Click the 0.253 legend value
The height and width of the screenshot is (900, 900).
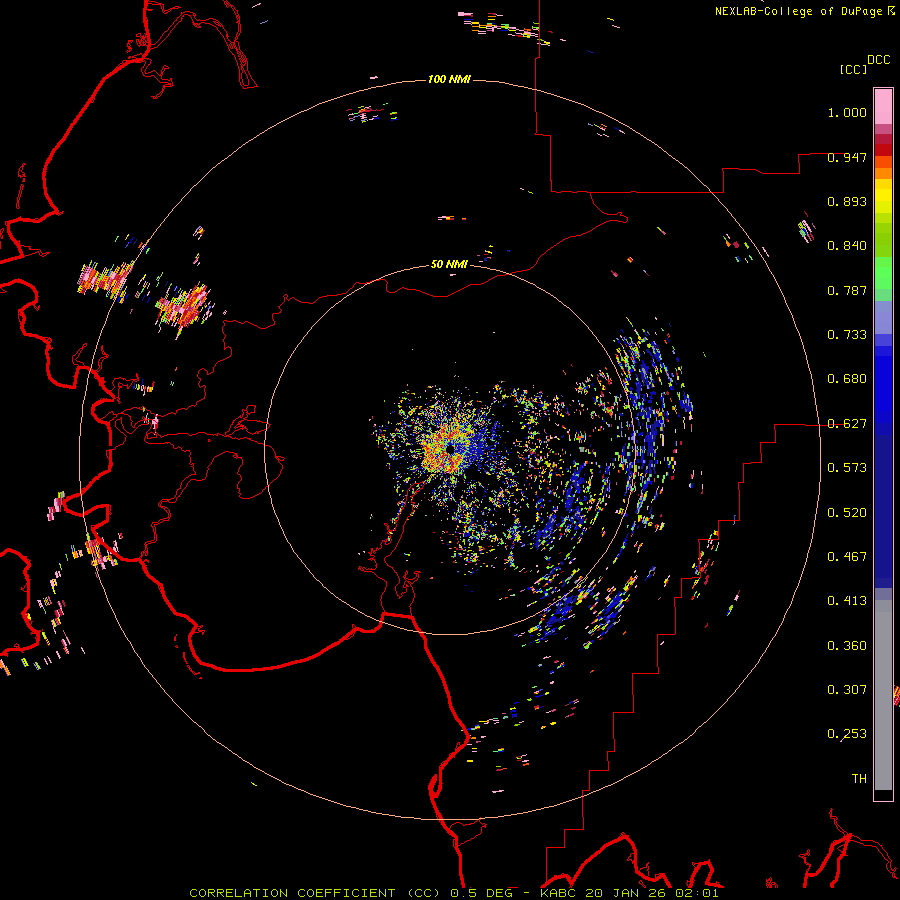pyautogui.click(x=847, y=734)
